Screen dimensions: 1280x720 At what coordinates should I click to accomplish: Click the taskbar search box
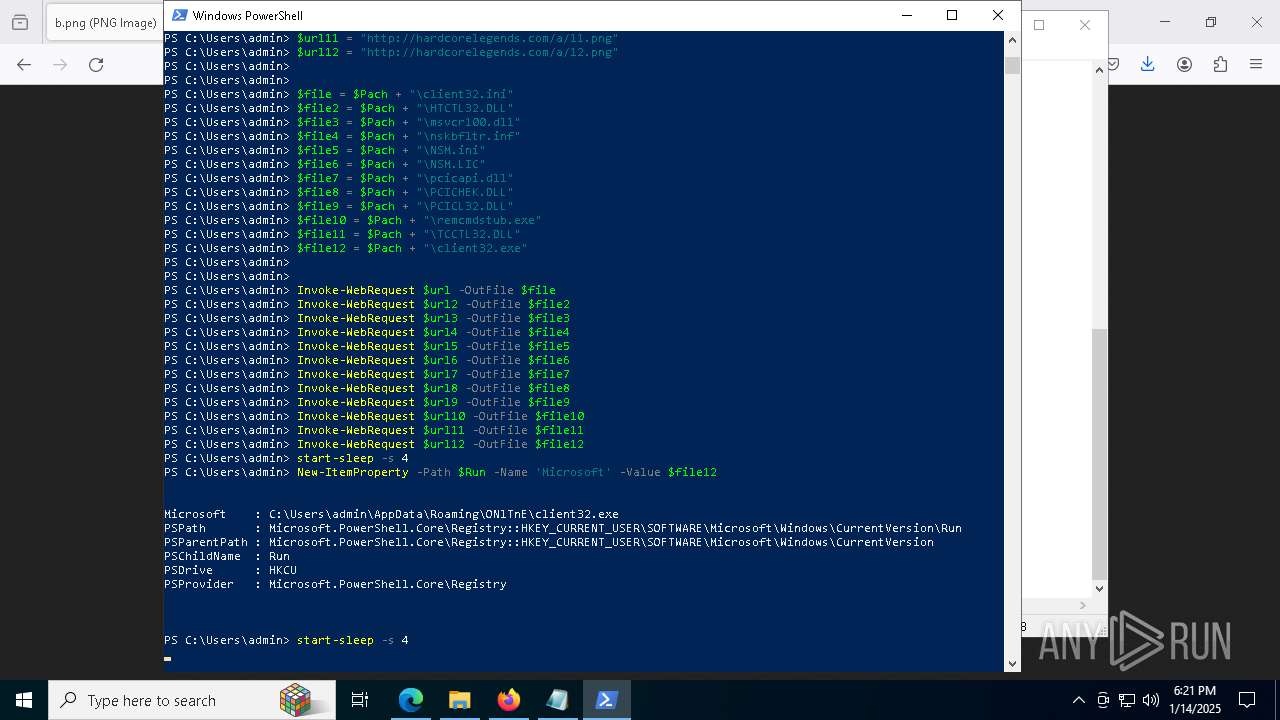coord(192,700)
